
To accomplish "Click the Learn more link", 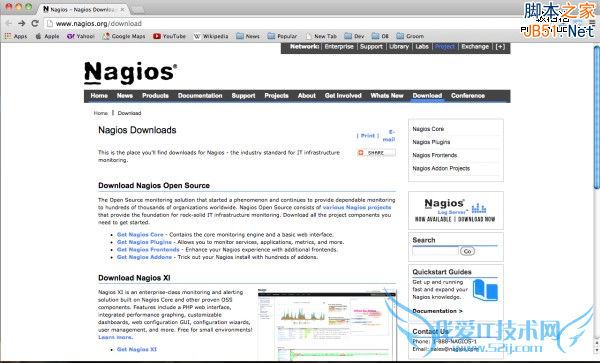I will (115, 337).
